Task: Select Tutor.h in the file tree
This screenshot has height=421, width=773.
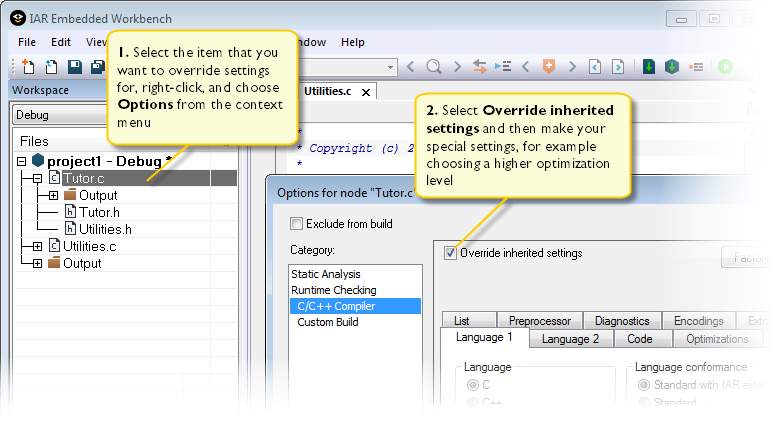Action: pyautogui.click(x=99, y=212)
